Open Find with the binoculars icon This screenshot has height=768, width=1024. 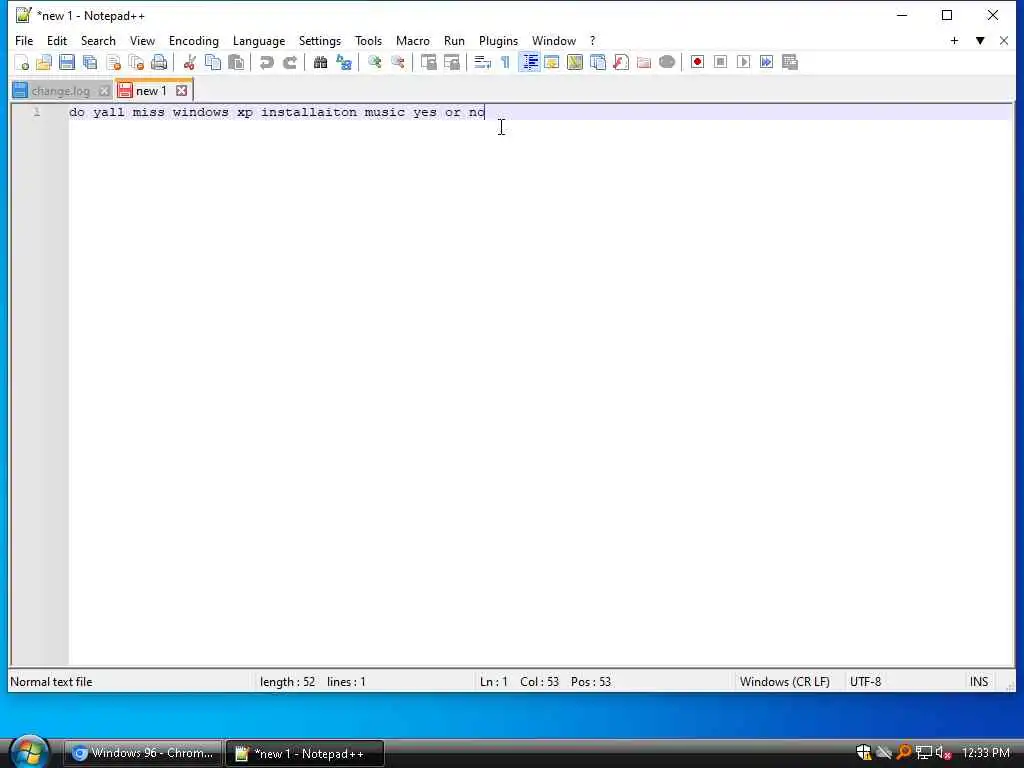pyautogui.click(x=321, y=62)
